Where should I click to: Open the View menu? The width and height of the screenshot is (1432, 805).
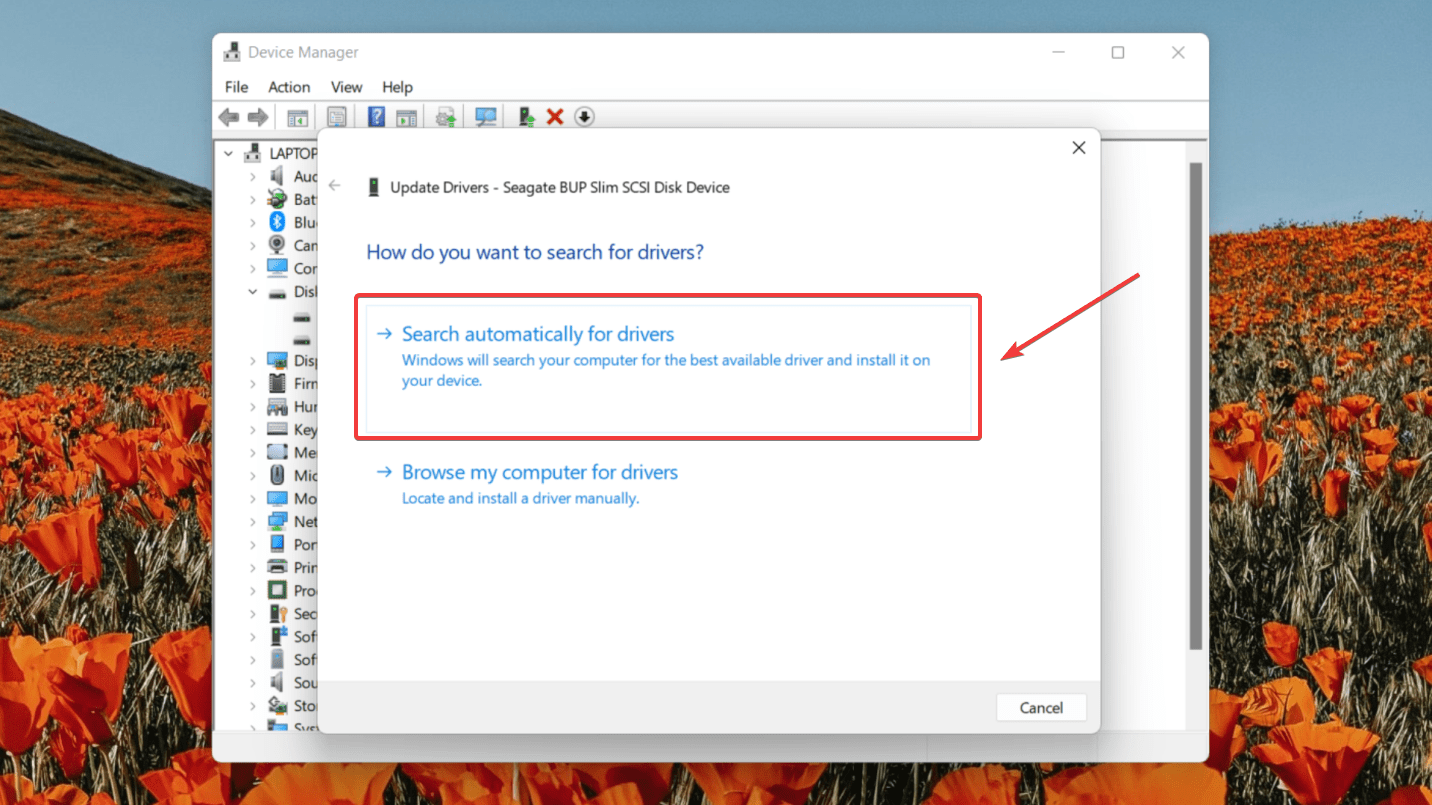click(347, 87)
